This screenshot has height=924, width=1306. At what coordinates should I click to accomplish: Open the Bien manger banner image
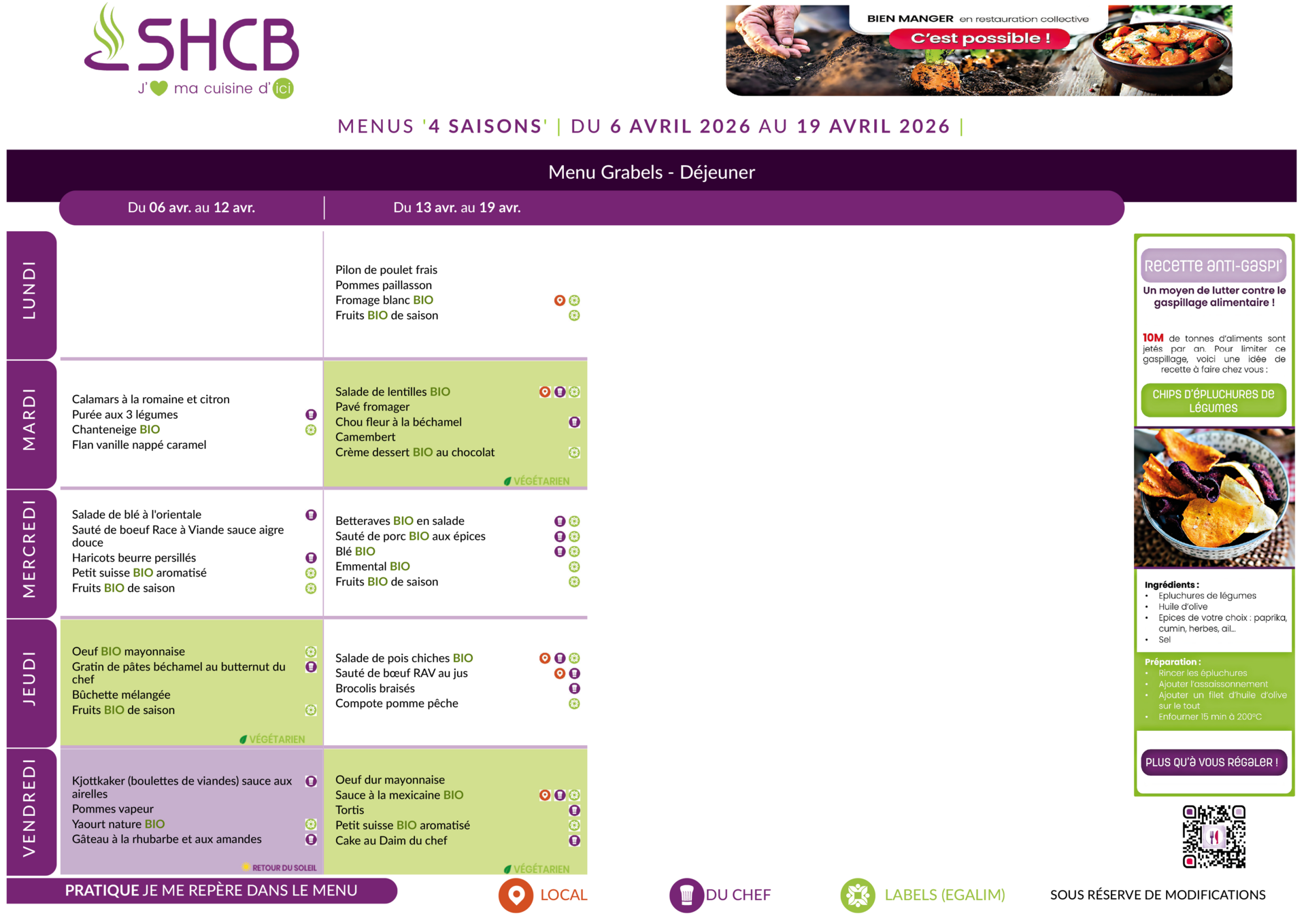click(978, 51)
